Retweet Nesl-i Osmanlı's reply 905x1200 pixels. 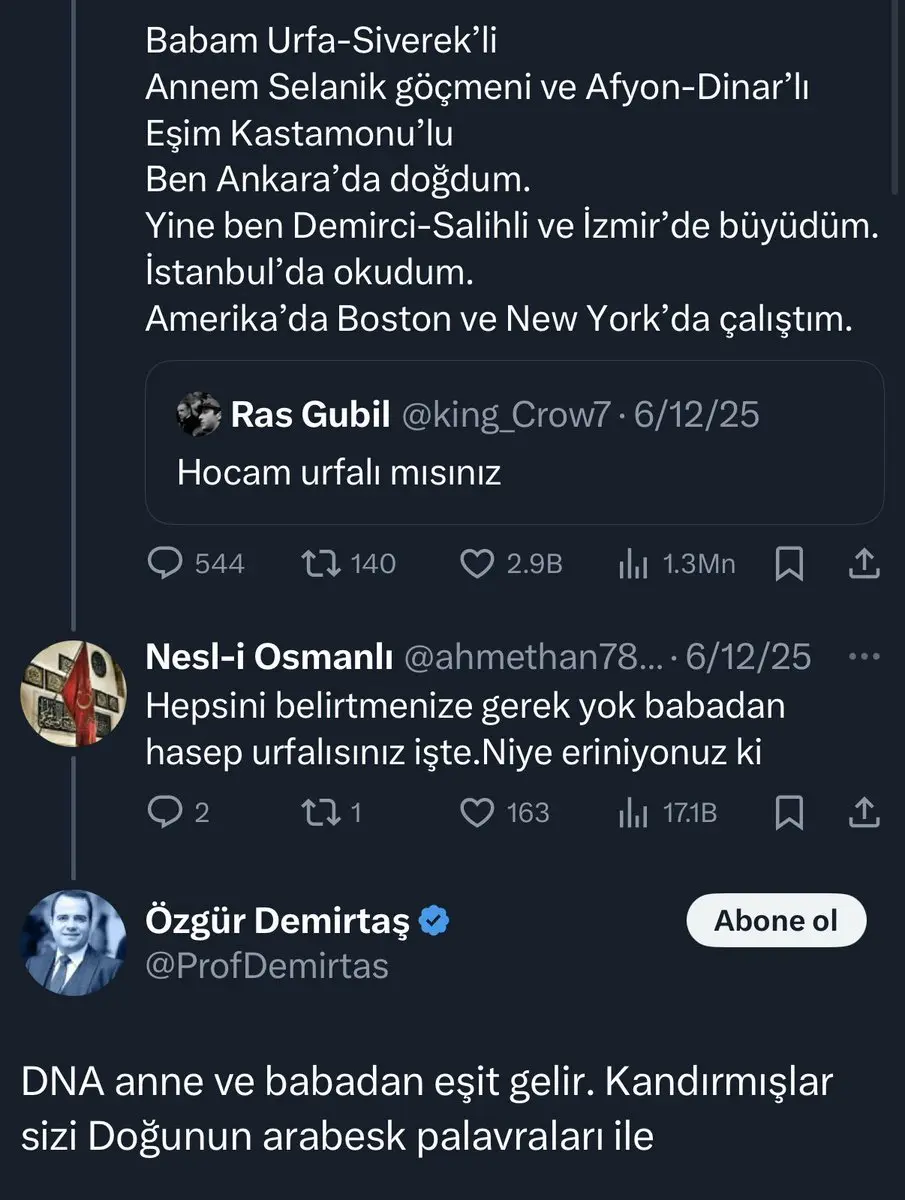[x=321, y=812]
